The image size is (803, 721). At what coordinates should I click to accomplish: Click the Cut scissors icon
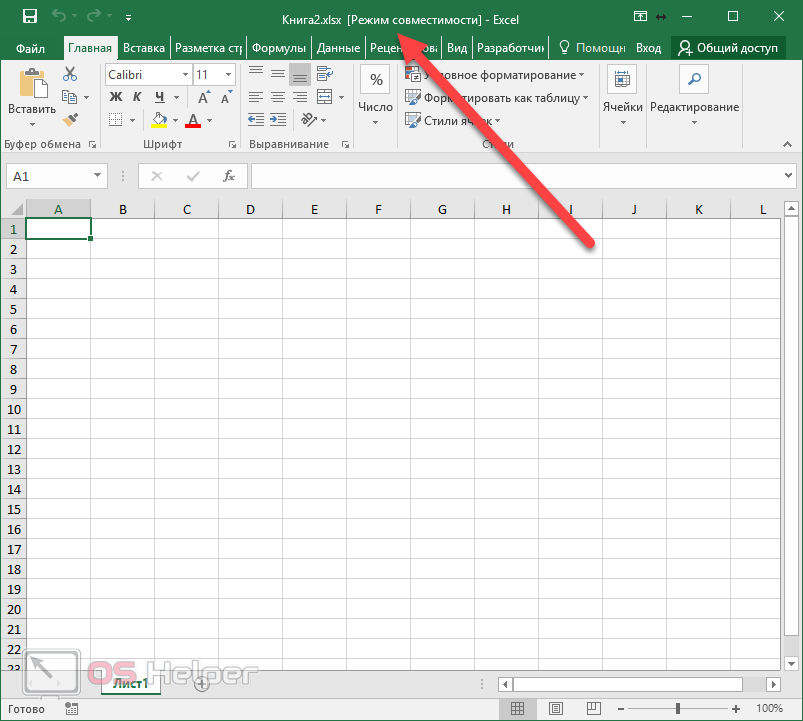pyautogui.click(x=70, y=74)
